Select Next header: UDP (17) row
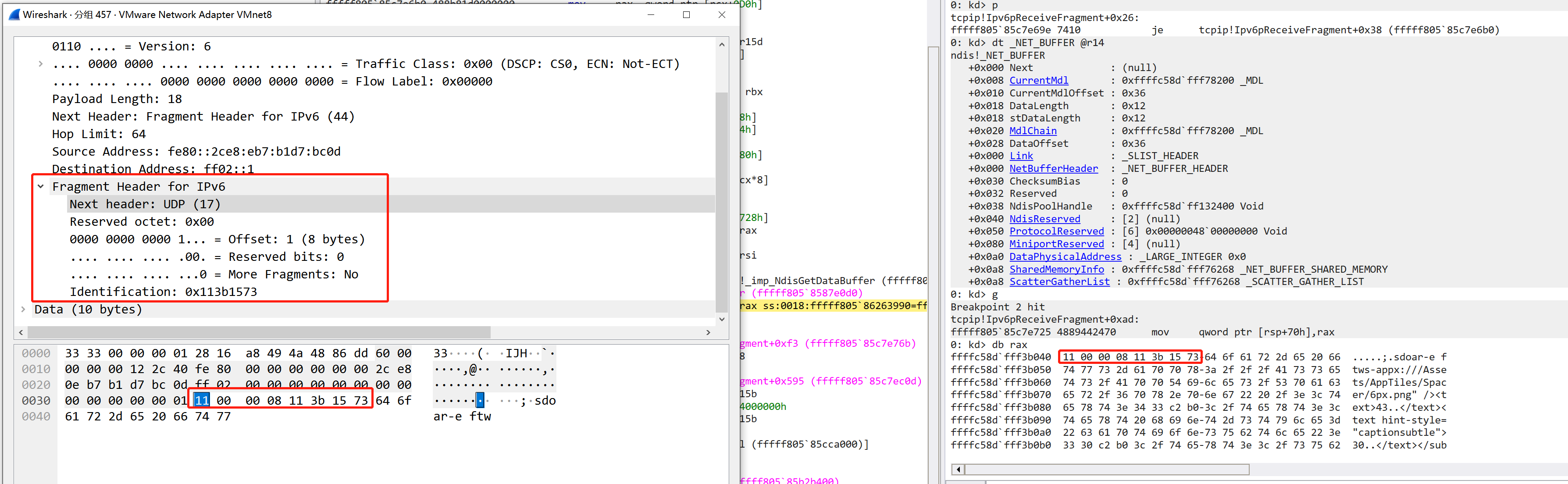Image resolution: width=1568 pixels, height=484 pixels. tap(366, 204)
